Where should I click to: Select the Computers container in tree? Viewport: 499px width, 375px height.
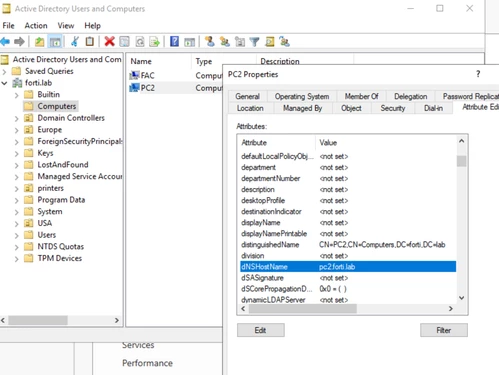tap(57, 106)
